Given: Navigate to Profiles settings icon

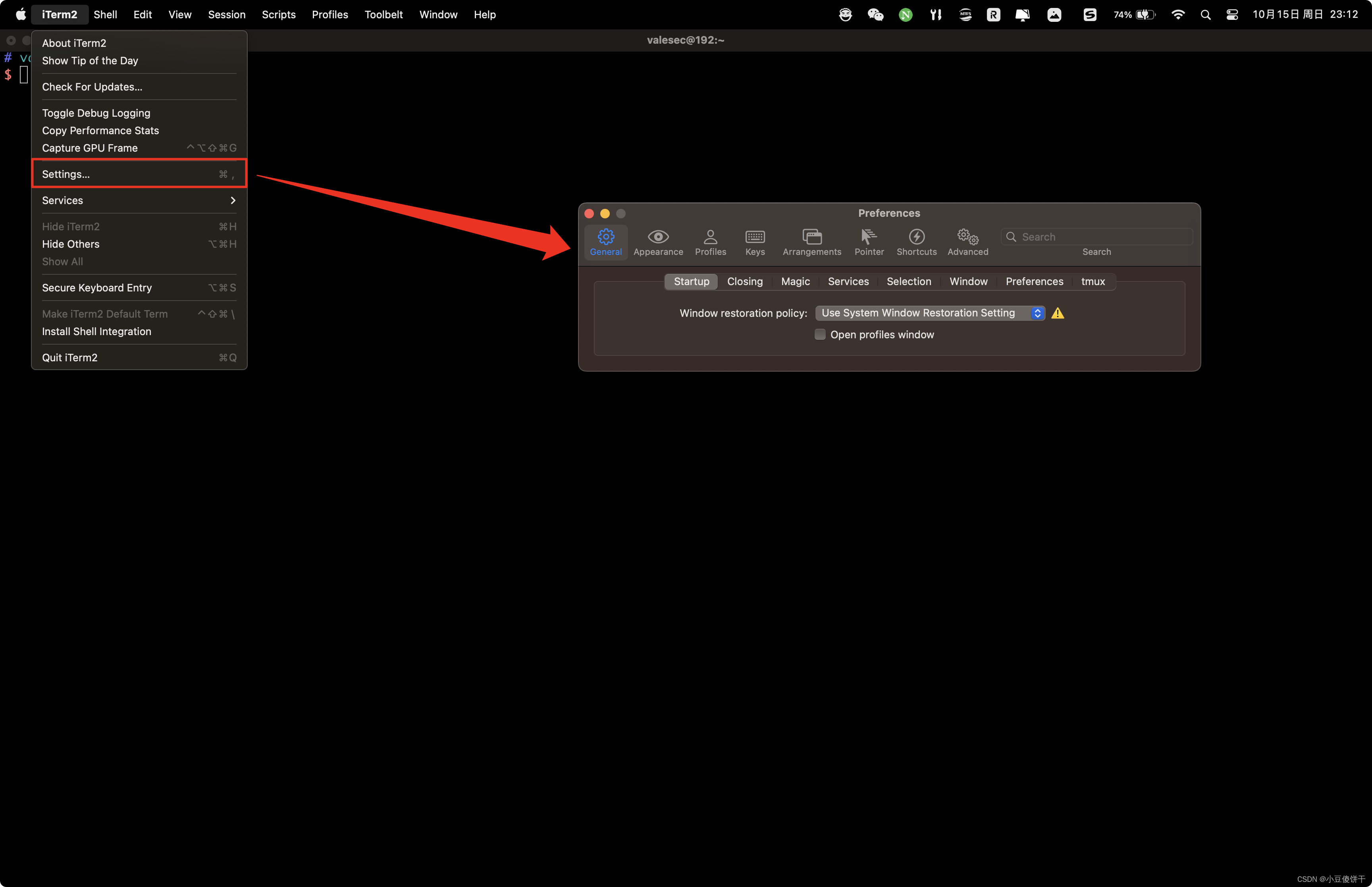Looking at the screenshot, I should point(710,240).
